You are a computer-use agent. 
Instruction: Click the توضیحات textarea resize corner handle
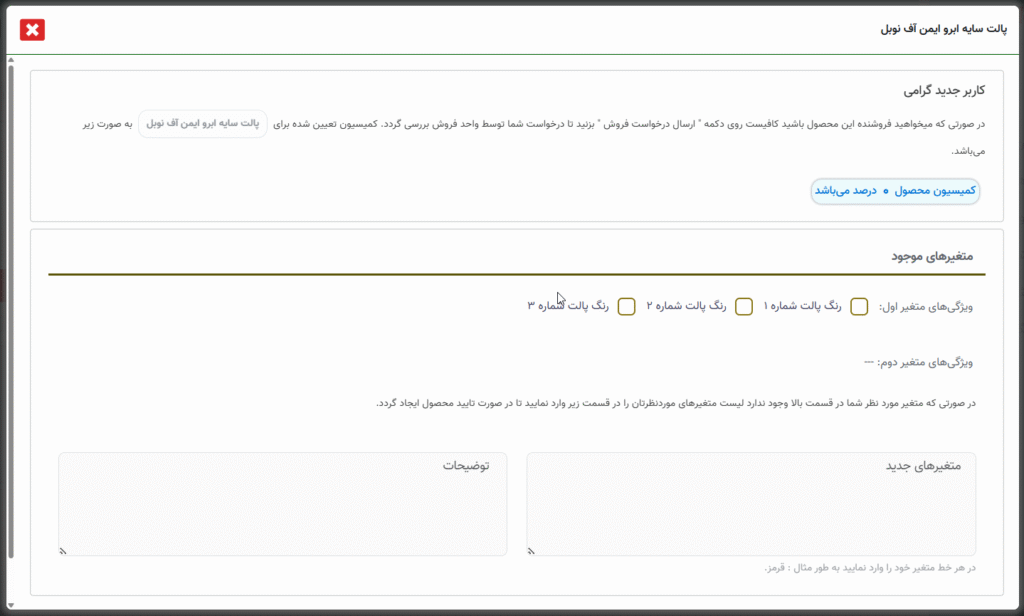[x=64, y=550]
